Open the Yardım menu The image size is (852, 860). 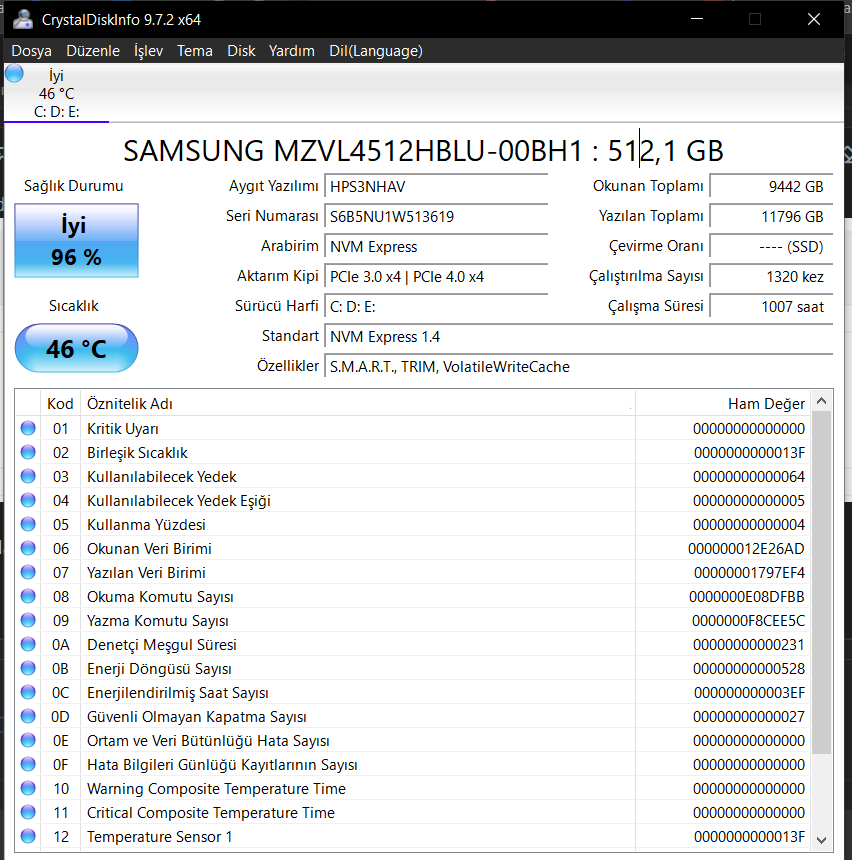point(291,51)
